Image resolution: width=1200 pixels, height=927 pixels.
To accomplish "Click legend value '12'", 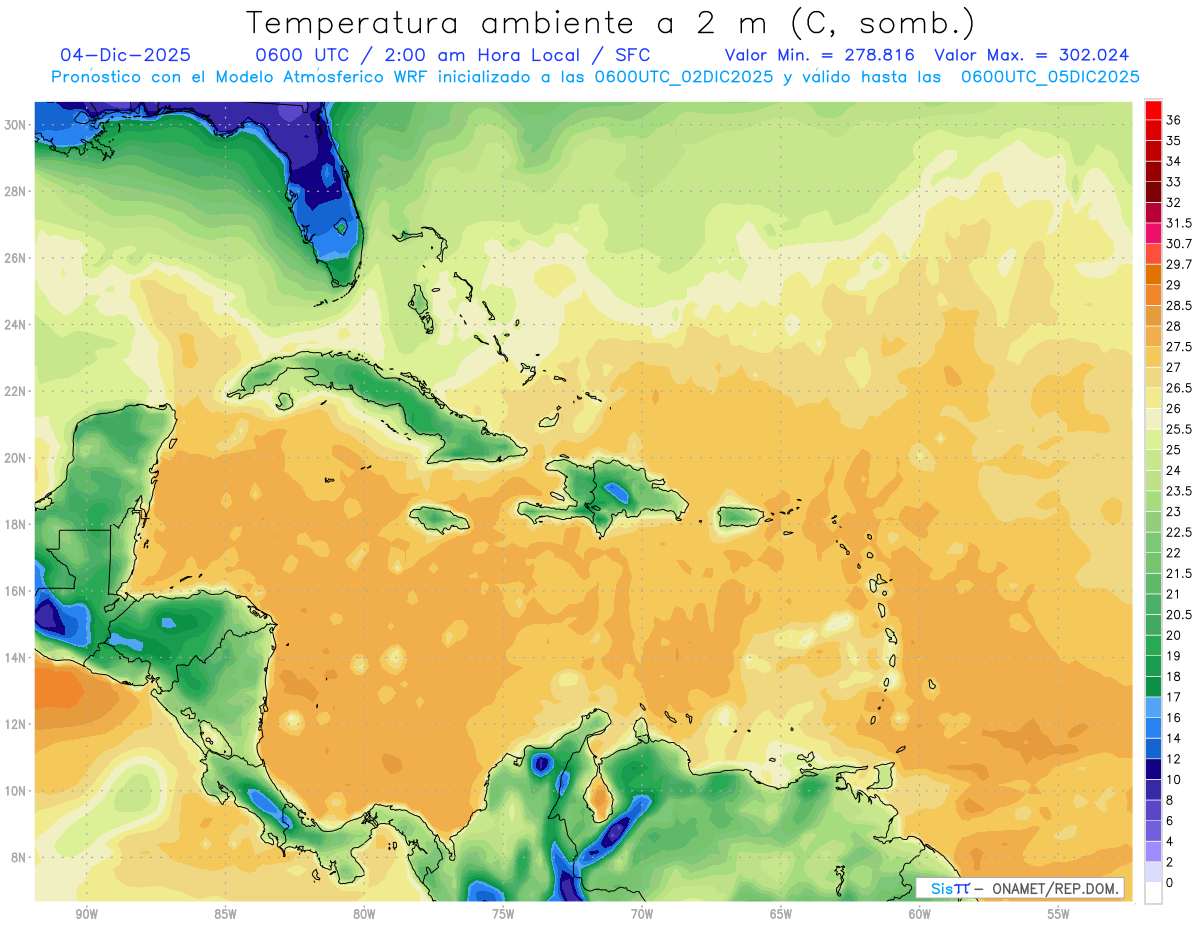I will tap(1174, 759).
